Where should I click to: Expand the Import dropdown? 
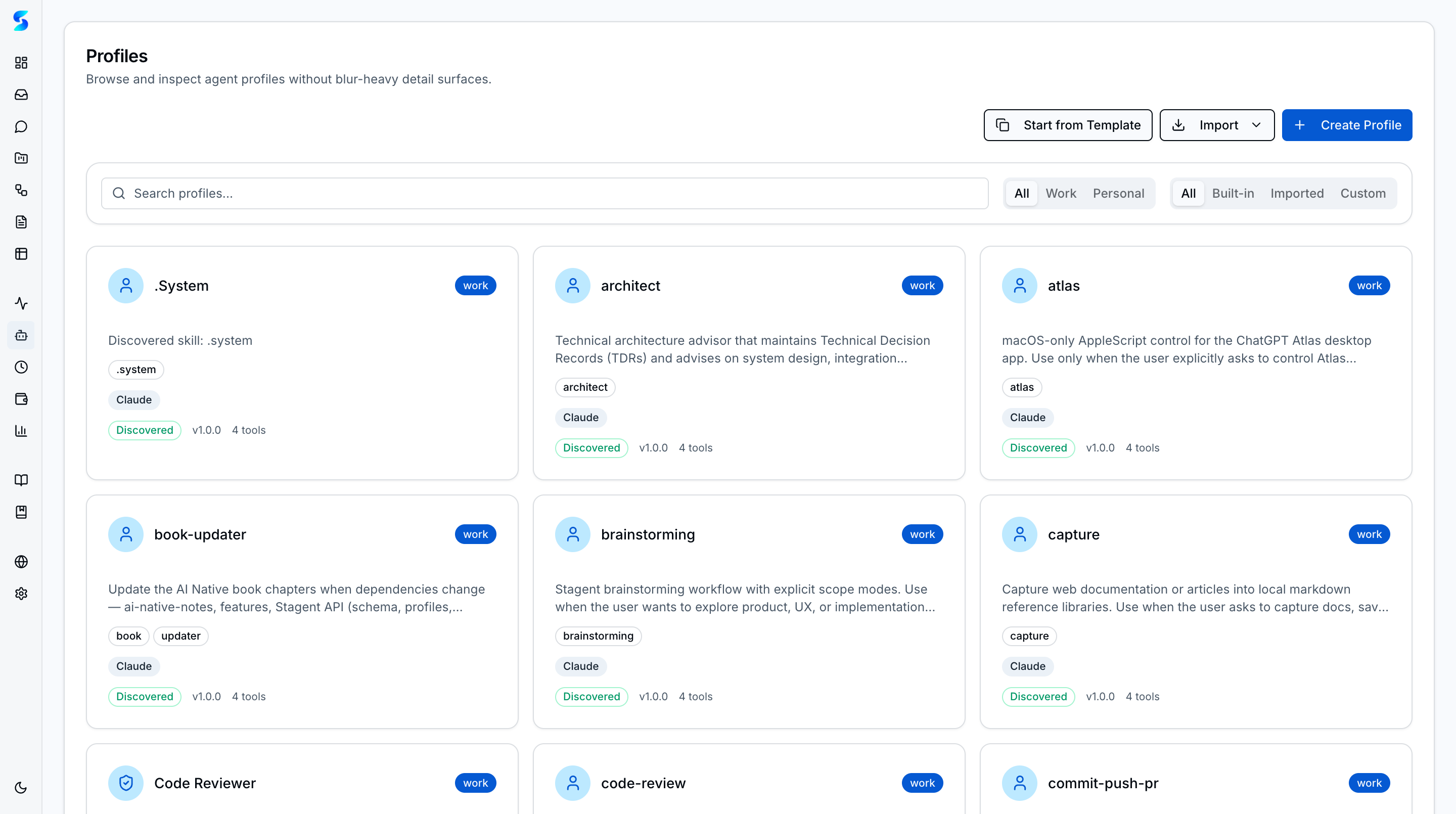(1217, 125)
